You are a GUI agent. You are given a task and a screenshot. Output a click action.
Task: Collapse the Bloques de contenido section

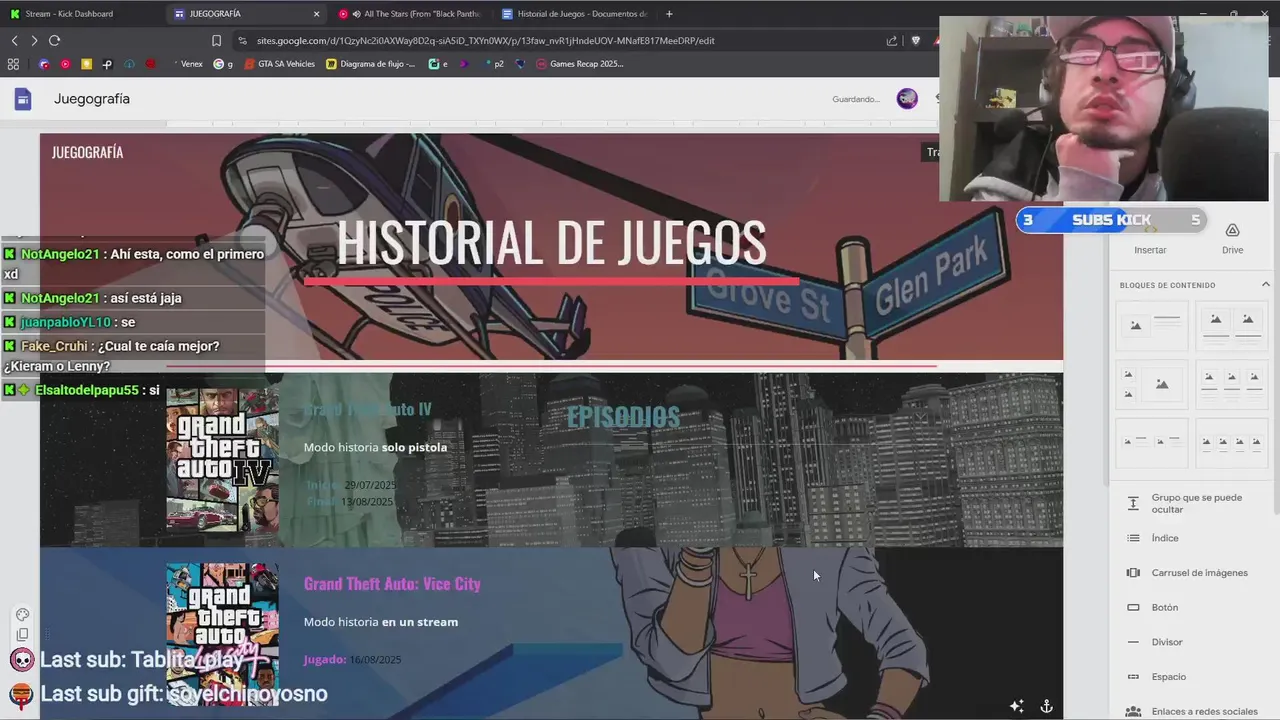pos(1266,285)
